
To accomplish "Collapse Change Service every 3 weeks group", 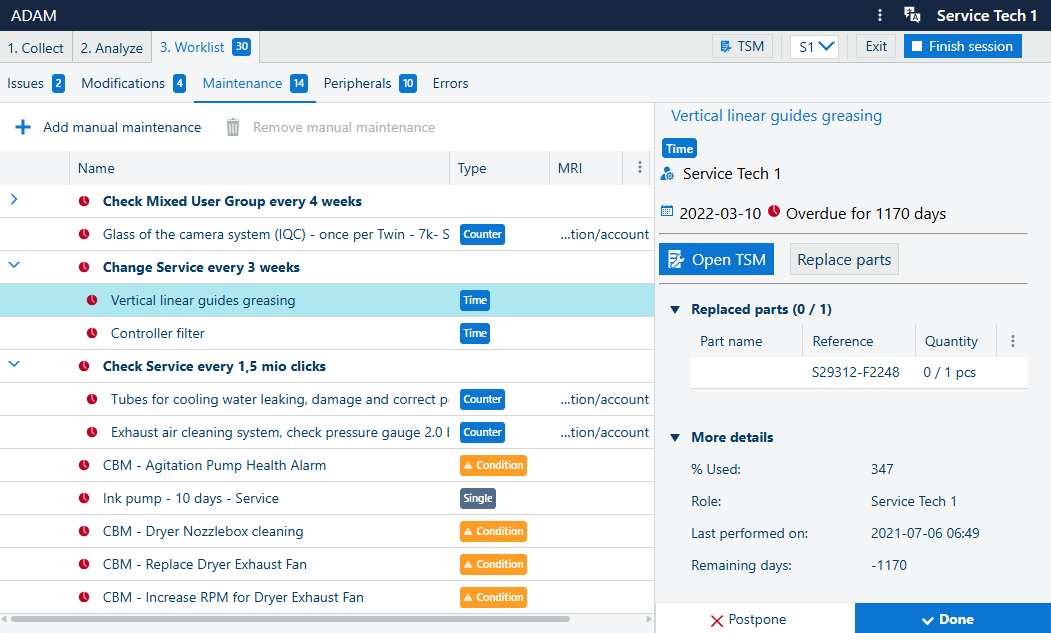I will click(14, 266).
